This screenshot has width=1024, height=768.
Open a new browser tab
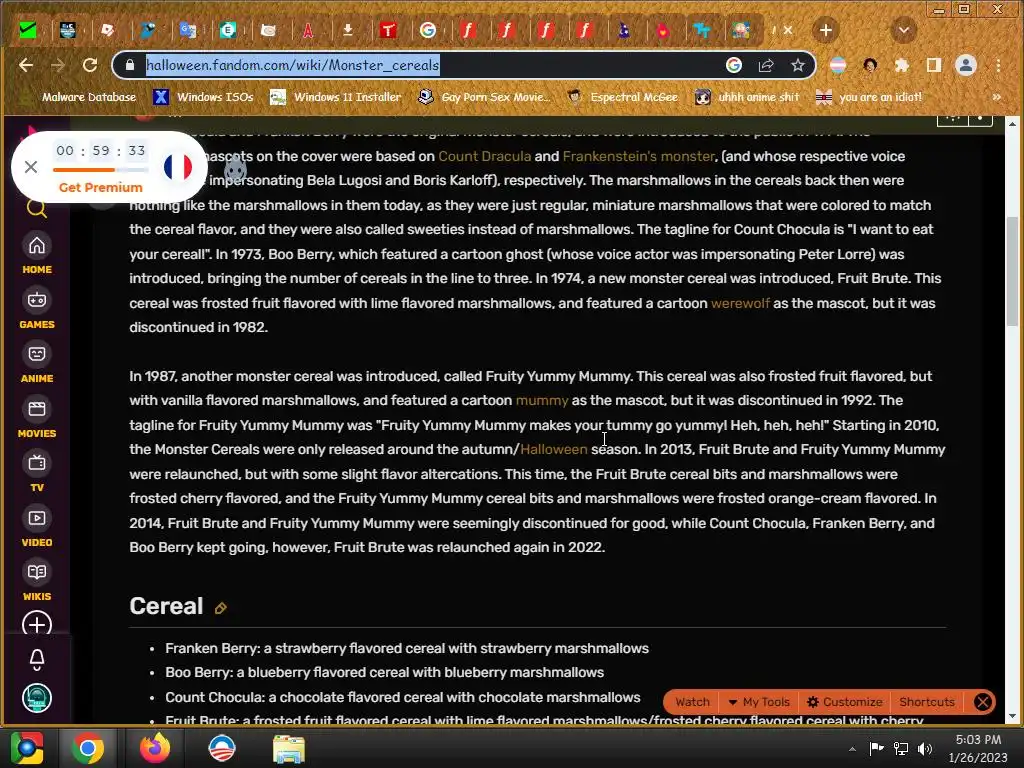[825, 30]
